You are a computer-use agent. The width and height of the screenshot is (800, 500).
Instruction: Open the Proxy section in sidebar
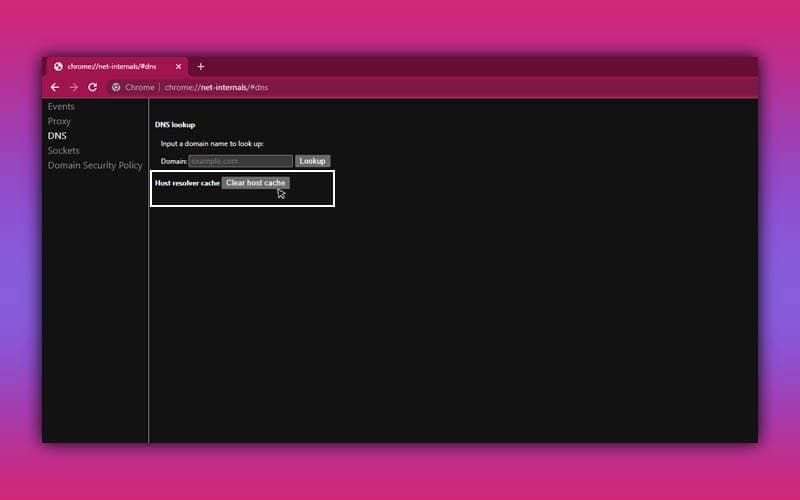point(59,121)
